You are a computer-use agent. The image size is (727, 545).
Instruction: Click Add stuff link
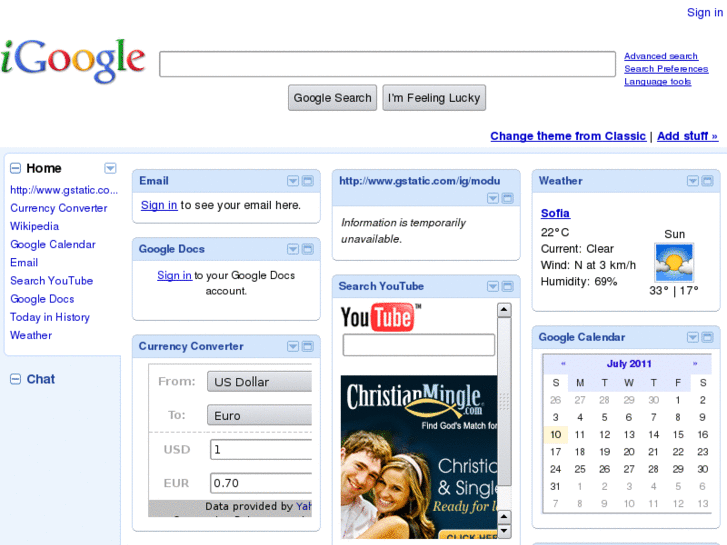pos(688,136)
